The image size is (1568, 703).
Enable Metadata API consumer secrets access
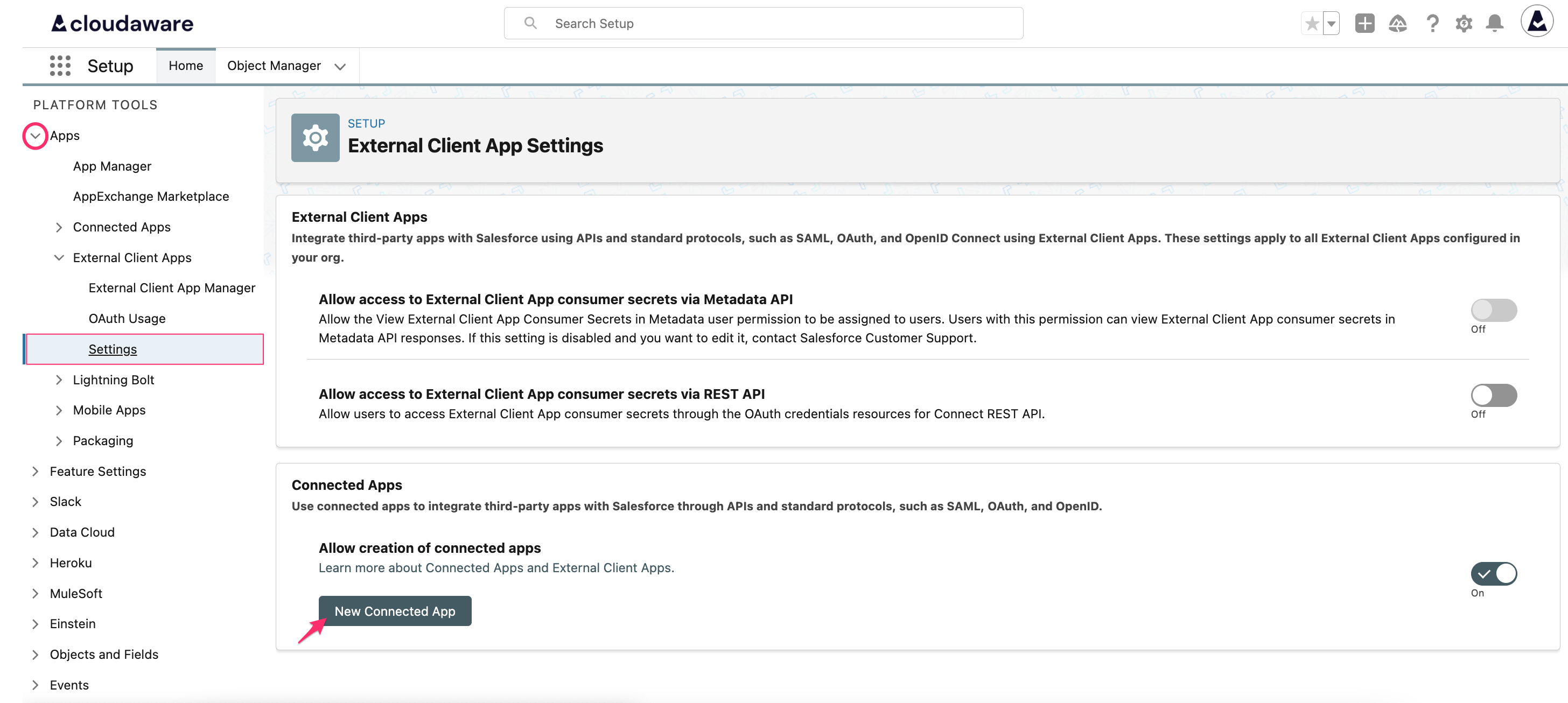[x=1493, y=310]
